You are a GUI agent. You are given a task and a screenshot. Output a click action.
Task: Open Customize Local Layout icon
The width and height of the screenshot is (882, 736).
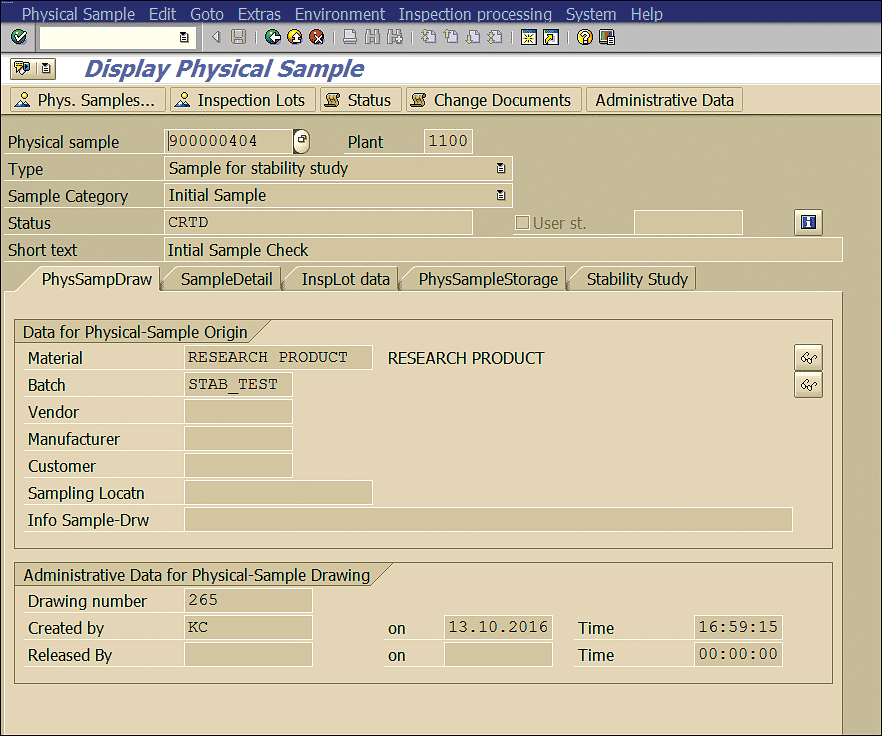point(607,38)
